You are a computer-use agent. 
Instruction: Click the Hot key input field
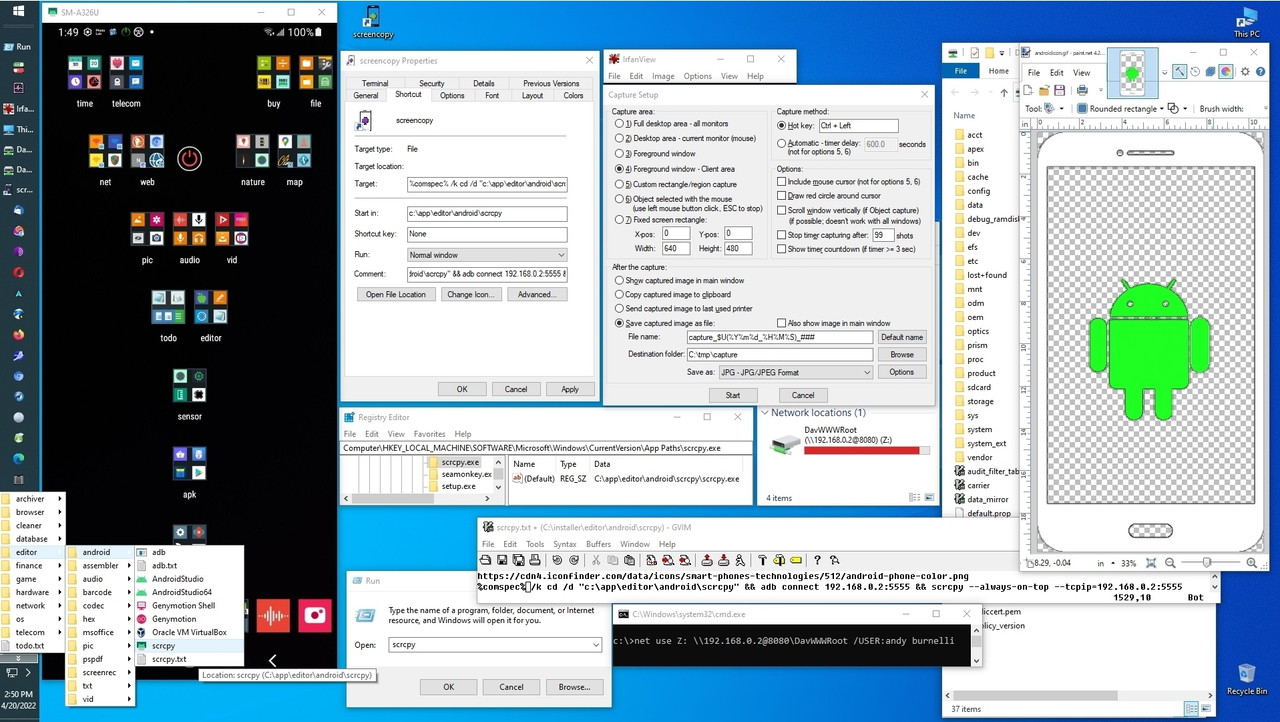(x=858, y=126)
